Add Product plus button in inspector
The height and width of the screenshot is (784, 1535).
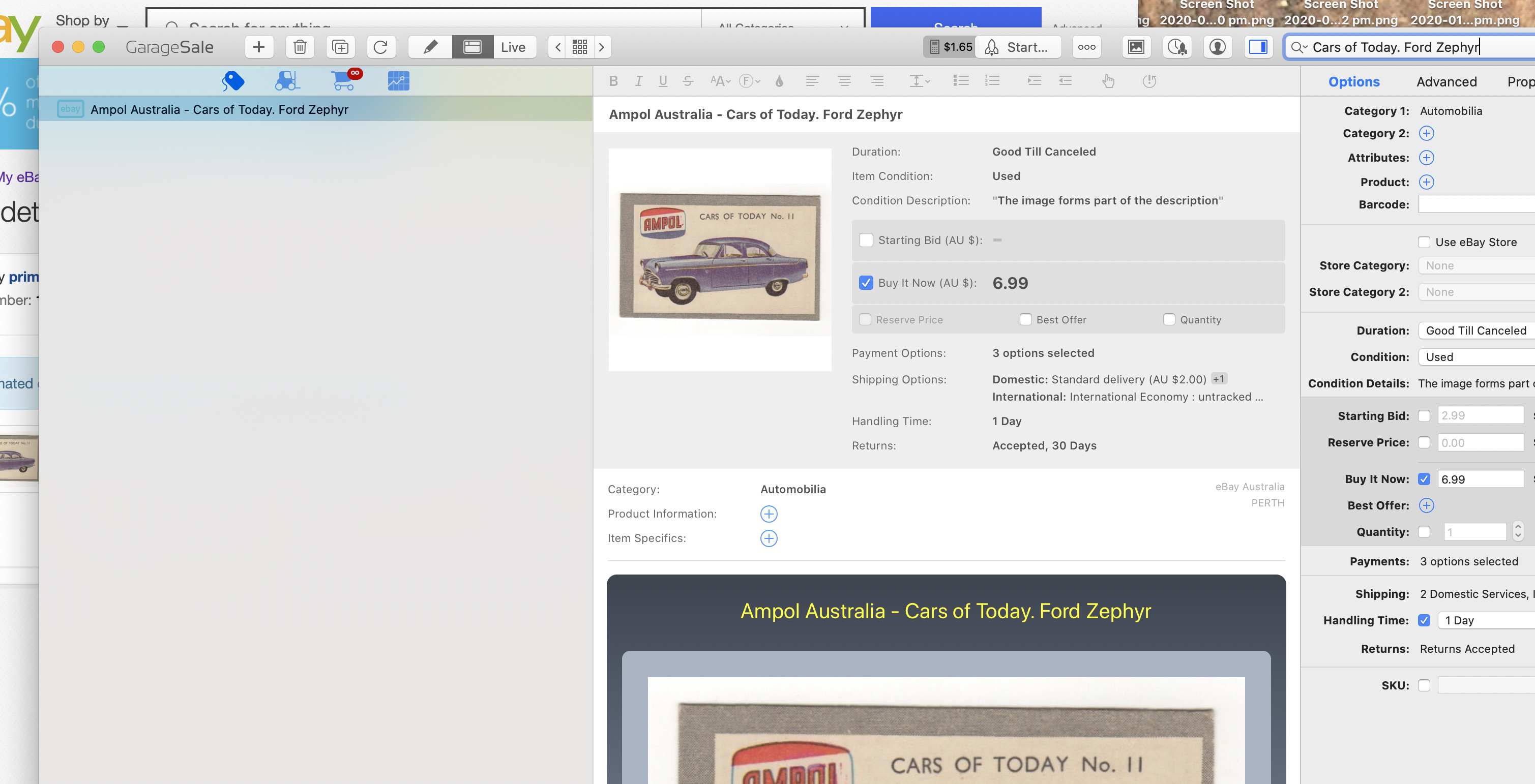point(1427,183)
